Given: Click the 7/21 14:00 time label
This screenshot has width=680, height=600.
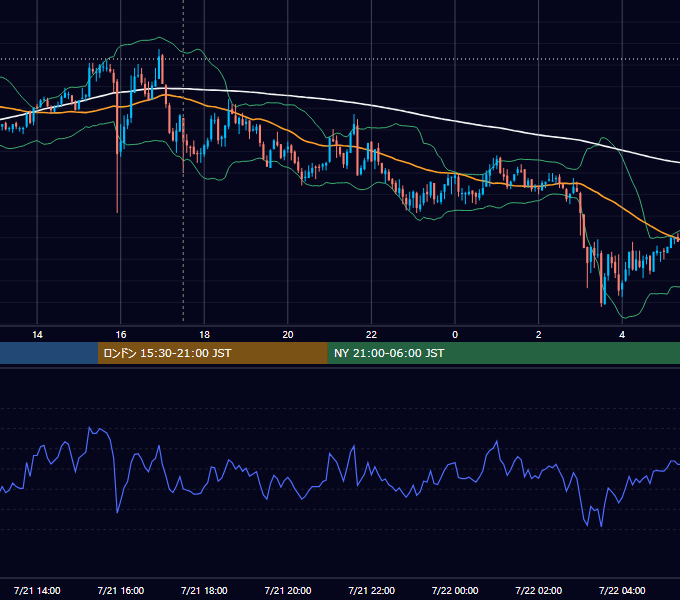Looking at the screenshot, I should coord(37,590).
